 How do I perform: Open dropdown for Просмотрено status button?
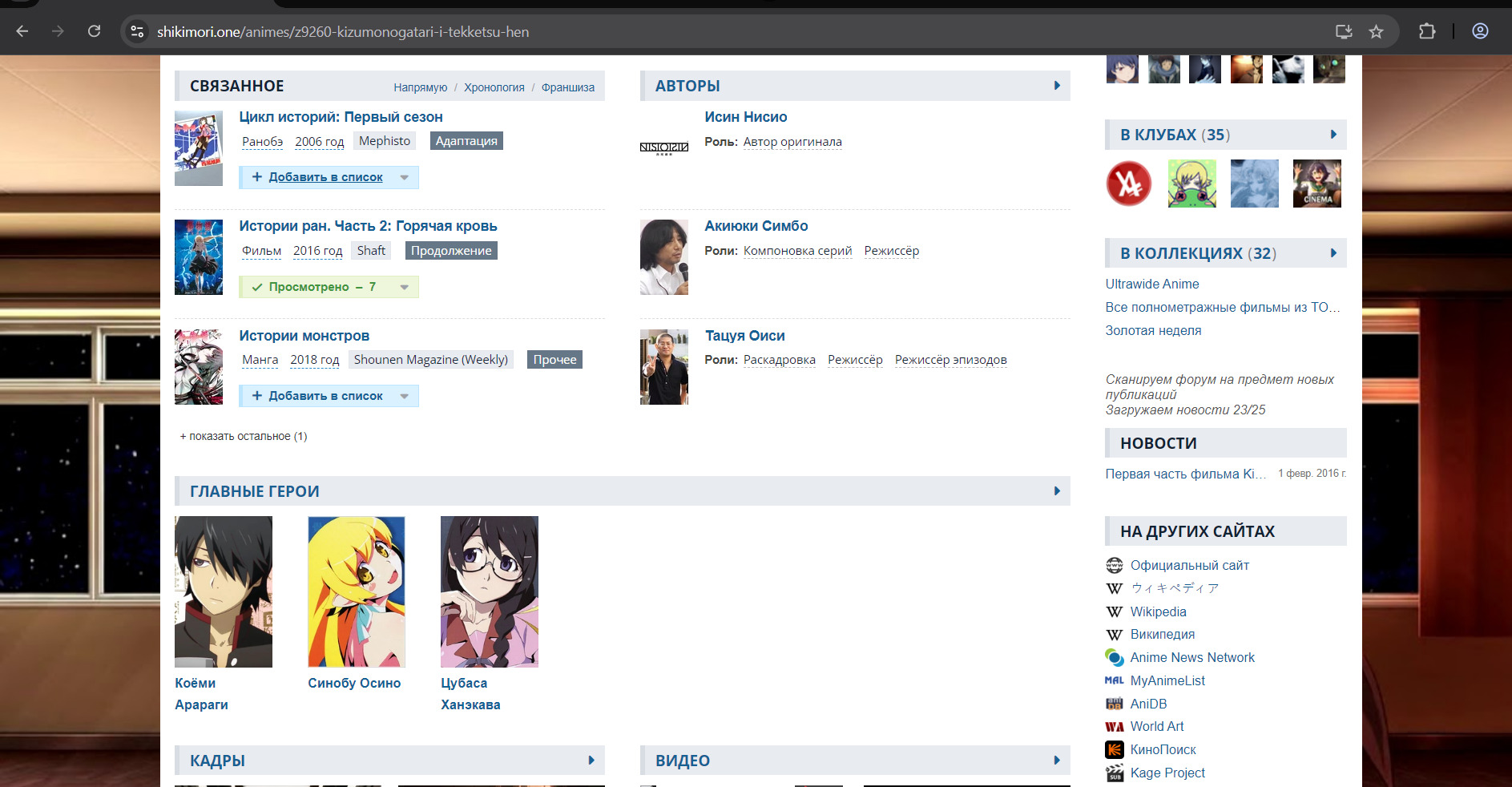[x=405, y=287]
